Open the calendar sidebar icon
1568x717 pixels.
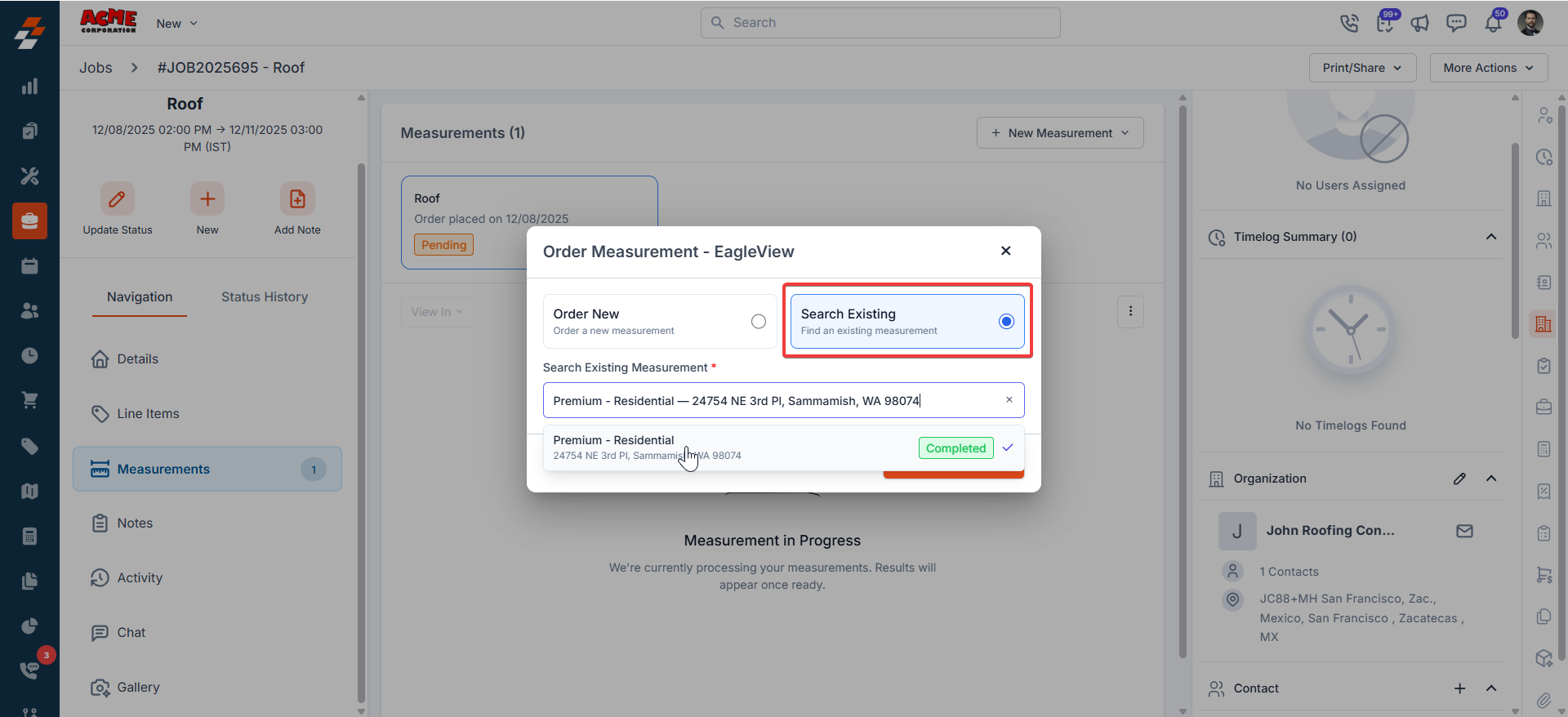tap(29, 265)
